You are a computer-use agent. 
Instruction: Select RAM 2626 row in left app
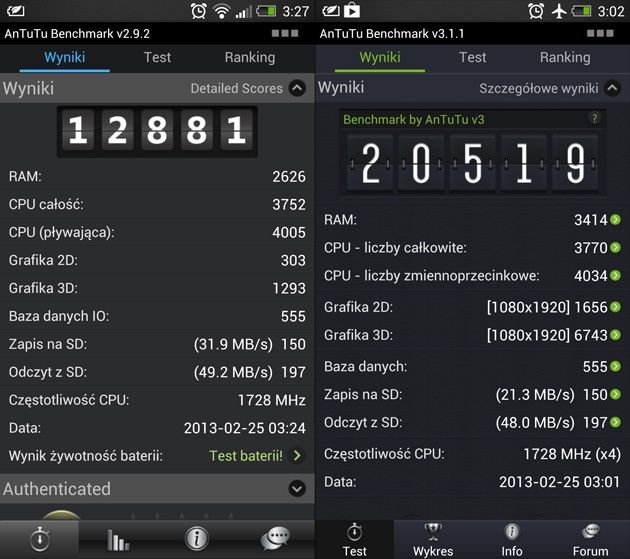point(157,176)
